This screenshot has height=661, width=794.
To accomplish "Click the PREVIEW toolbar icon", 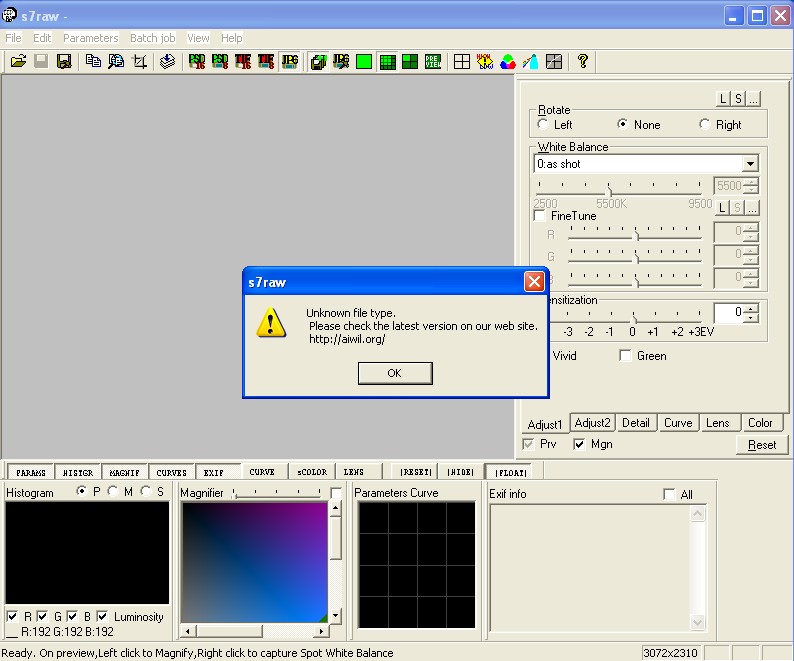I will pyautogui.click(x=433, y=62).
